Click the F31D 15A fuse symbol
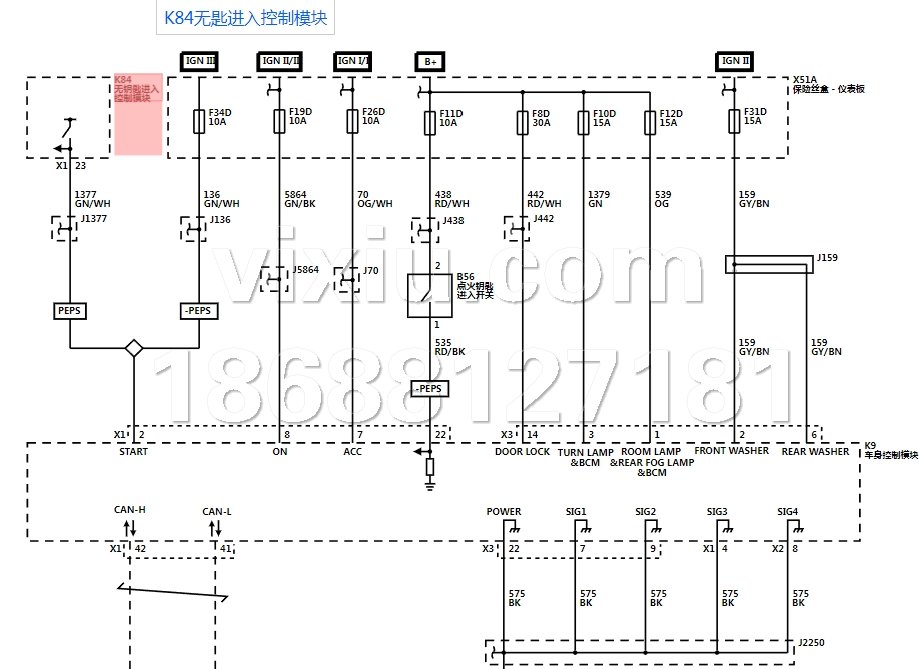 pyautogui.click(x=734, y=121)
